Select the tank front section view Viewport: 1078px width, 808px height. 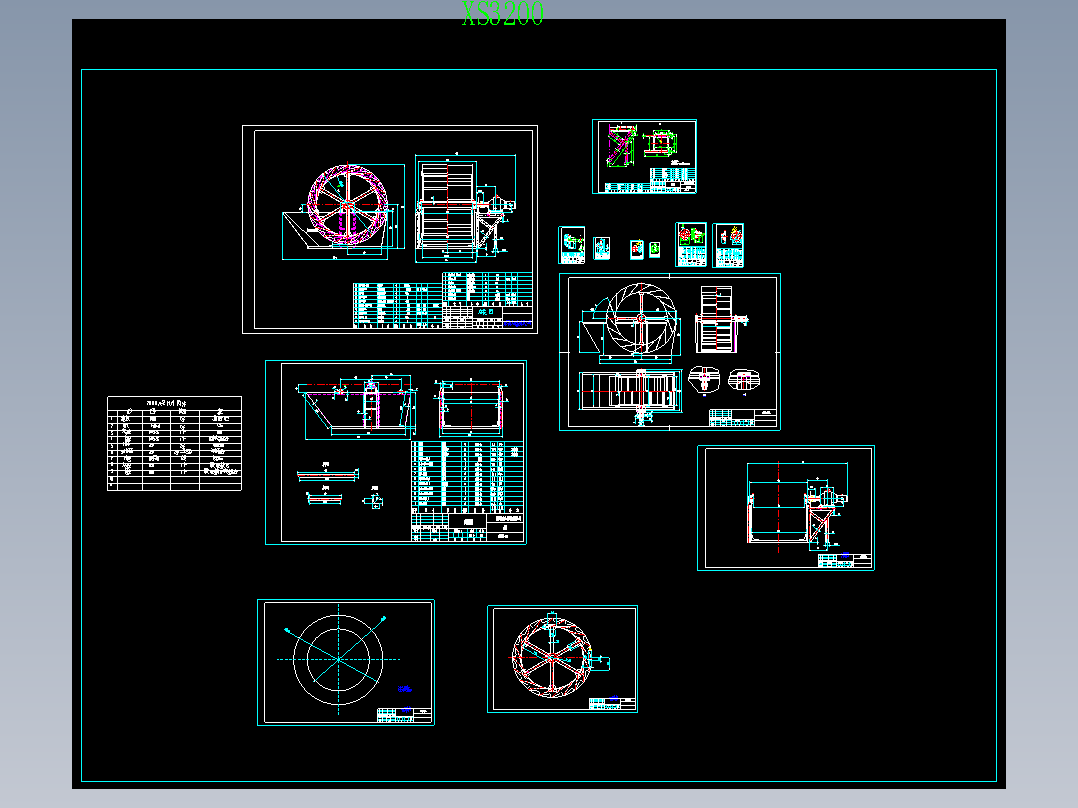tap(357, 406)
